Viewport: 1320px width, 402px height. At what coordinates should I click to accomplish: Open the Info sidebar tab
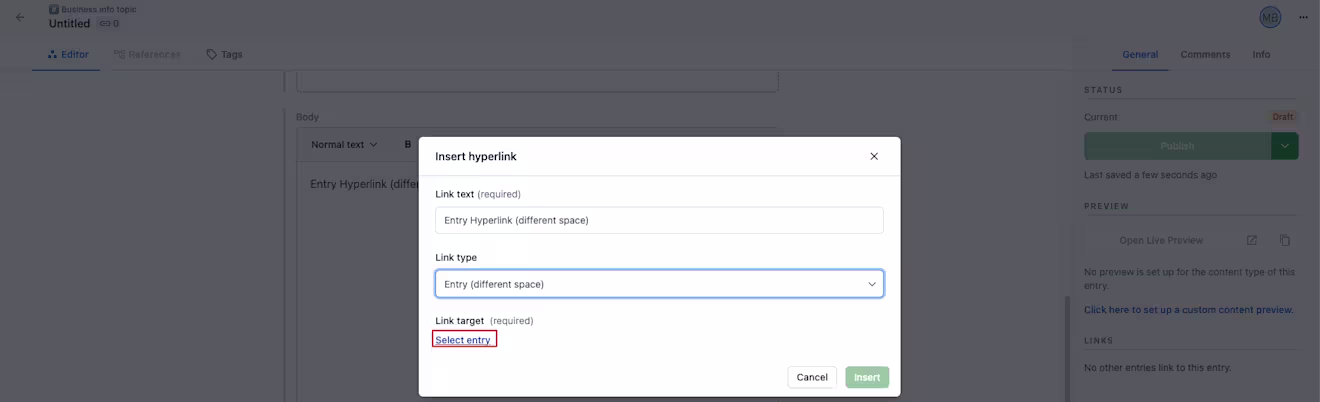pos(1262,55)
